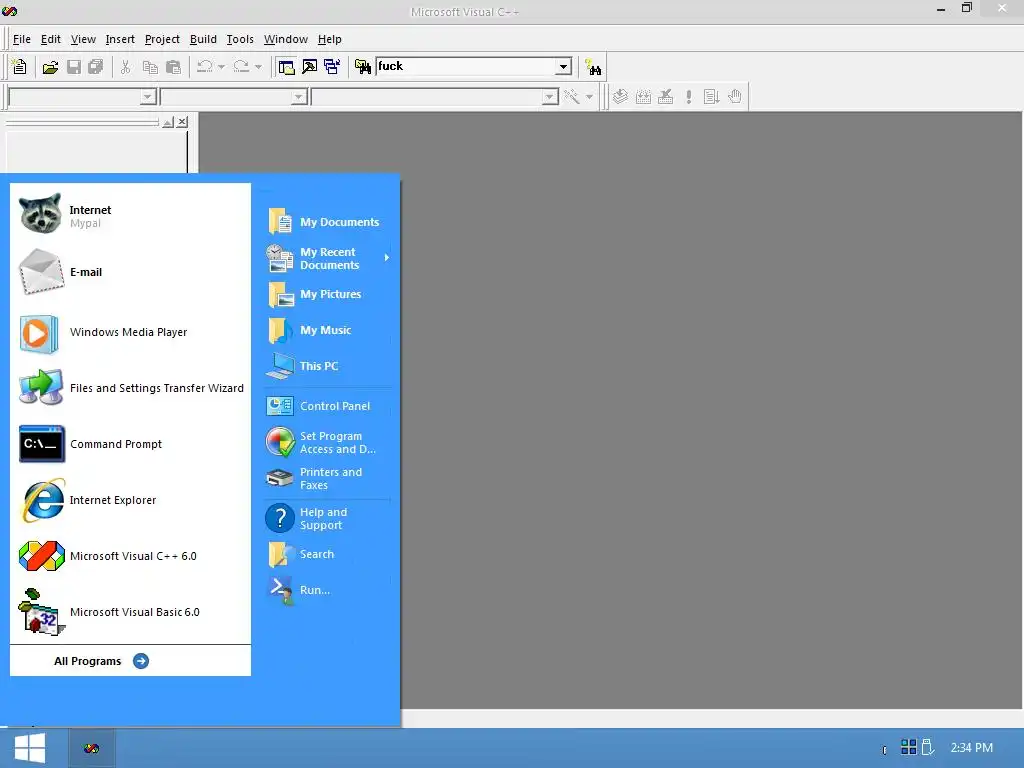This screenshot has width=1024, height=768.
Task: Open the Edit menu
Action: click(50, 39)
